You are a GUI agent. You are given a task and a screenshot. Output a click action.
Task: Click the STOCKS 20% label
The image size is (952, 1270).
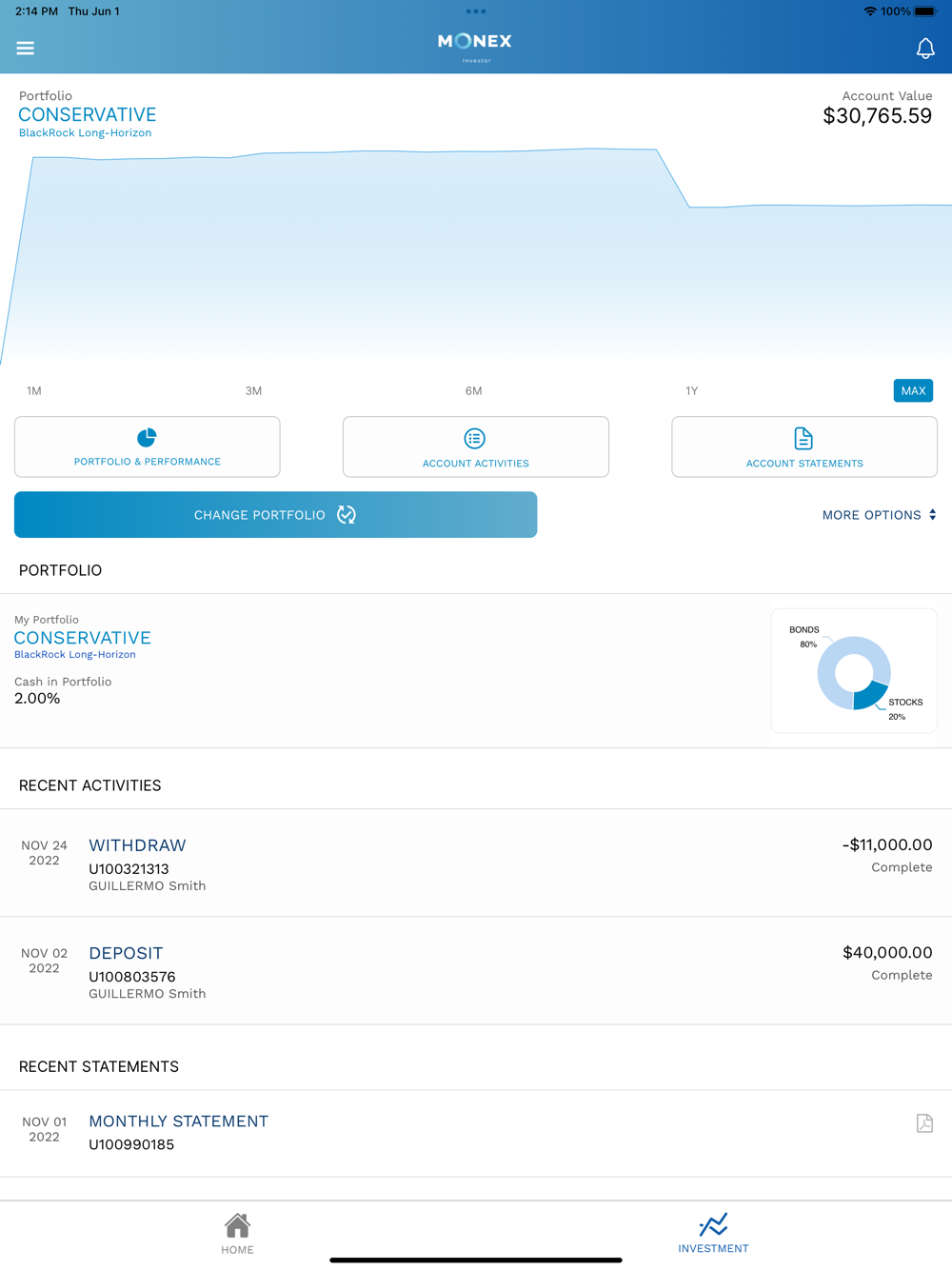(x=904, y=709)
